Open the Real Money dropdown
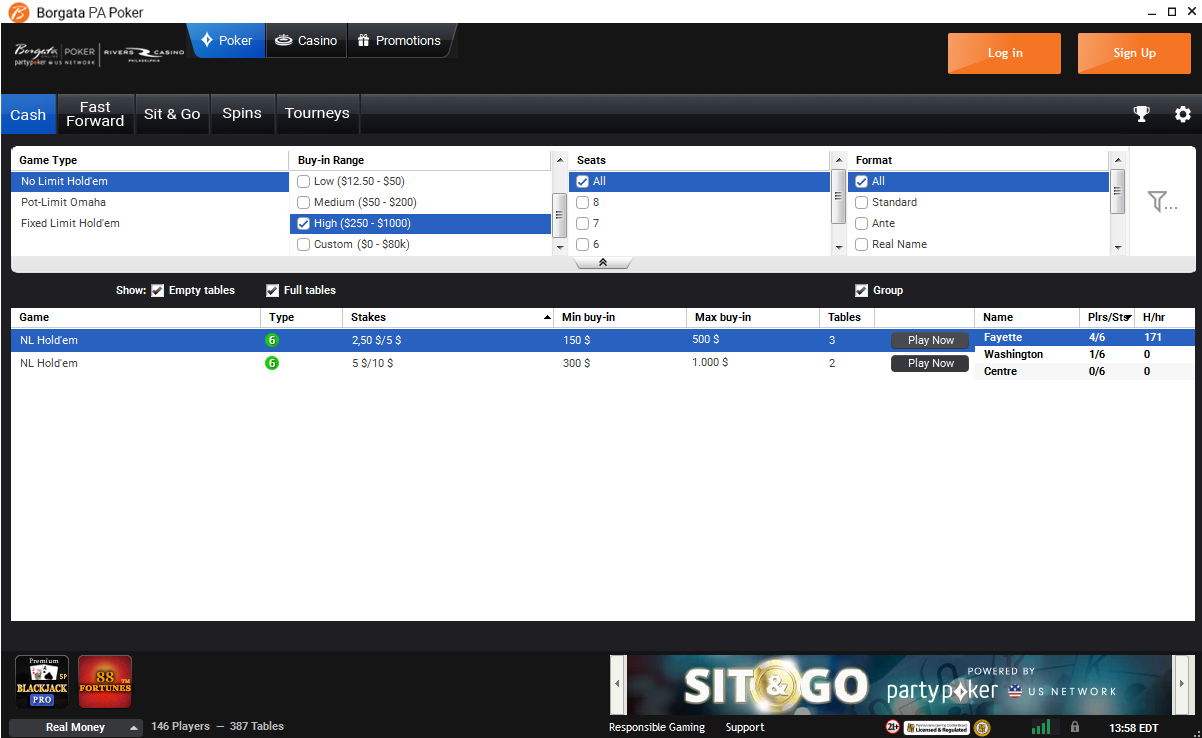 76,727
